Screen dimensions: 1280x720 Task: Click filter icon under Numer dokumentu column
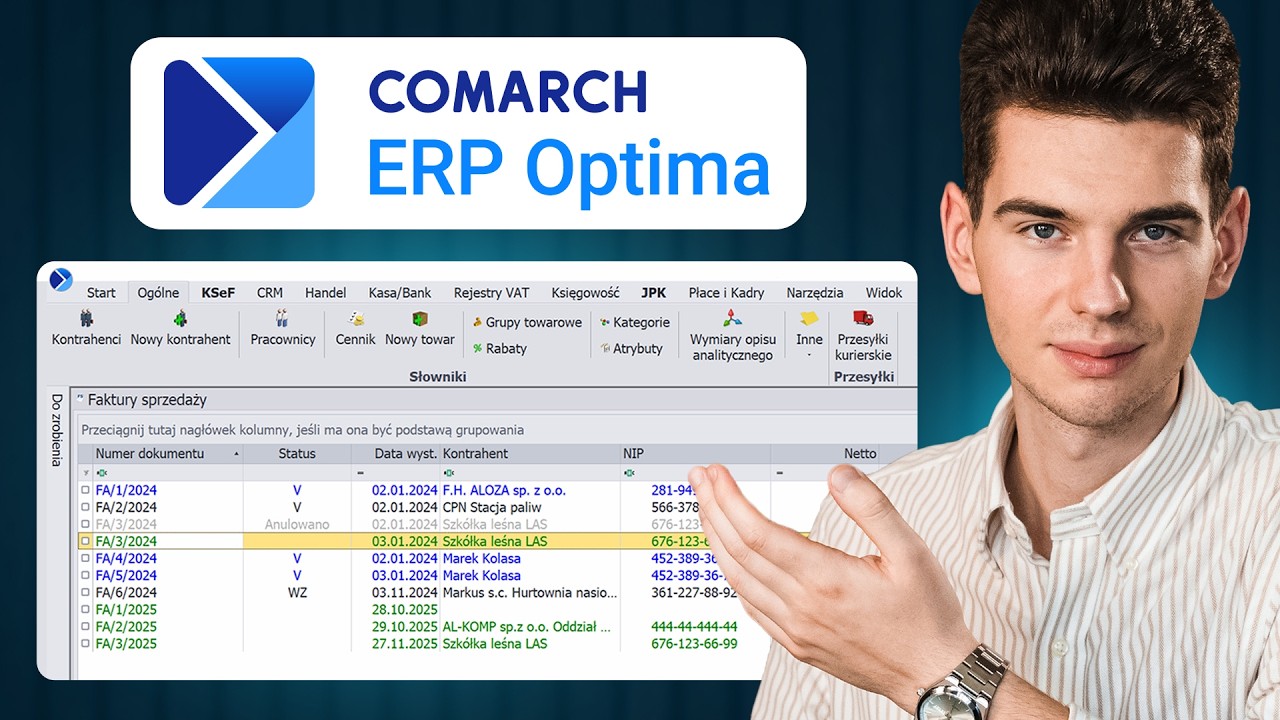tap(101, 473)
